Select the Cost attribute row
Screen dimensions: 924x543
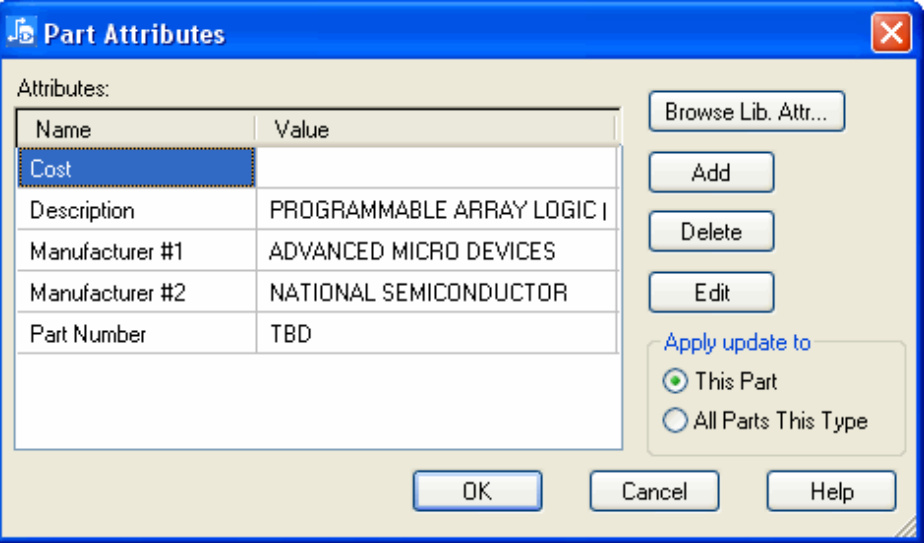pyautogui.click(x=136, y=169)
